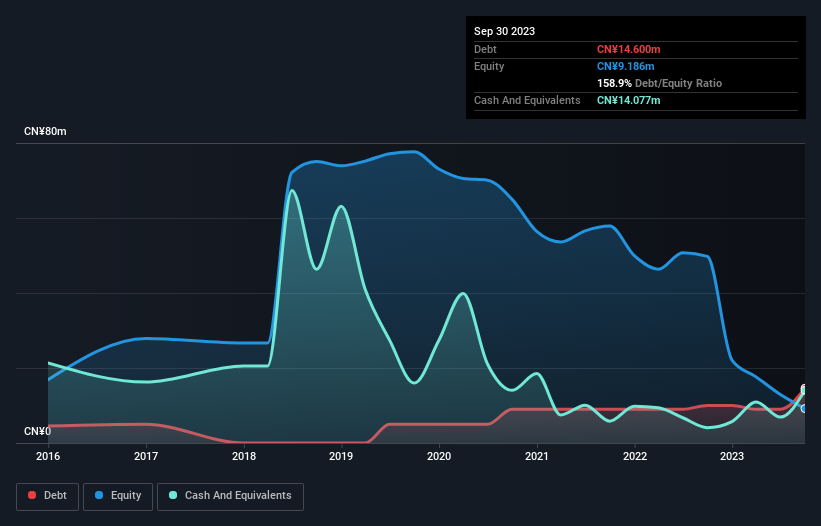The image size is (821, 526).
Task: Click the 2019 x-axis label
Action: pos(341,456)
